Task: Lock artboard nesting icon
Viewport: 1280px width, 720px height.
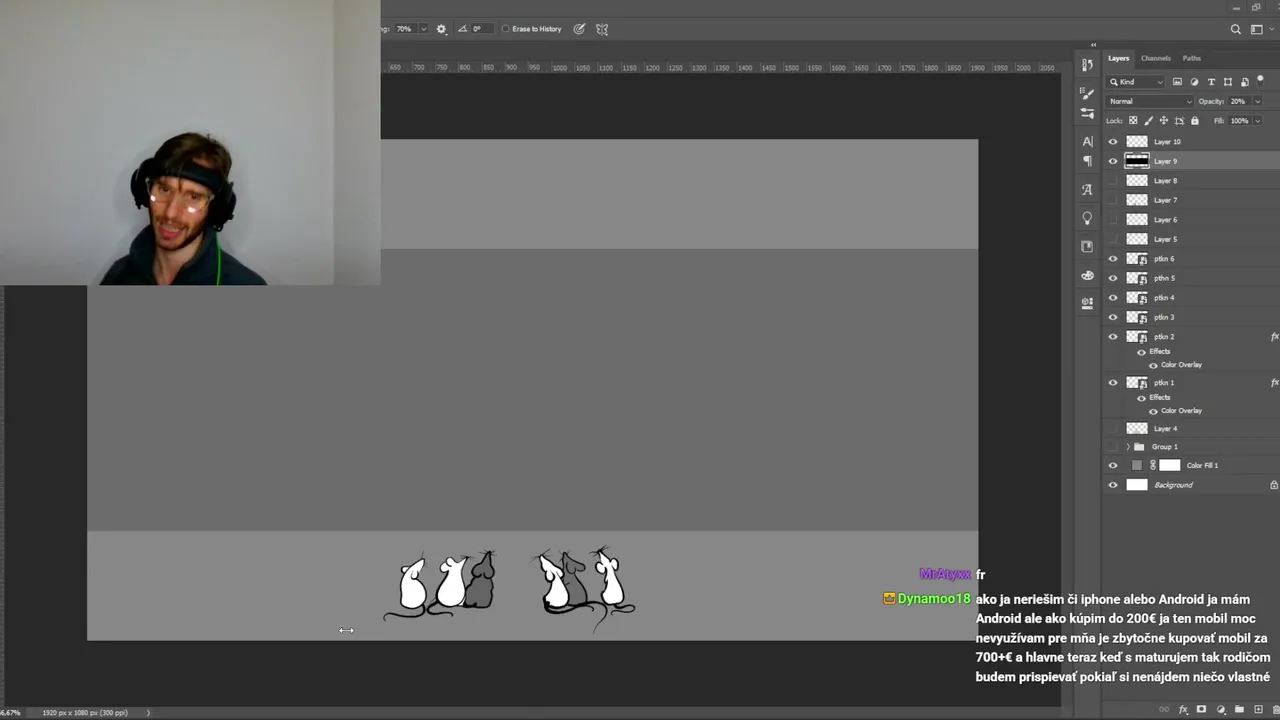Action: pyautogui.click(x=1180, y=121)
